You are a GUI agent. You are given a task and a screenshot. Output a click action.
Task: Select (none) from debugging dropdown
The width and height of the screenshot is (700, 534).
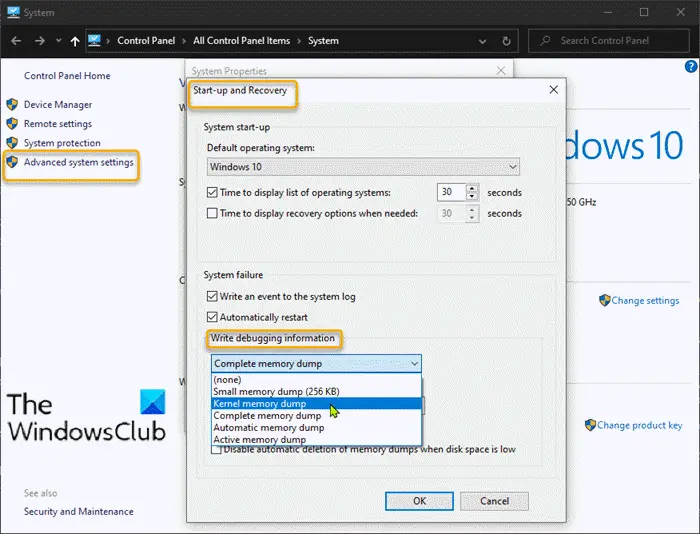coord(317,380)
